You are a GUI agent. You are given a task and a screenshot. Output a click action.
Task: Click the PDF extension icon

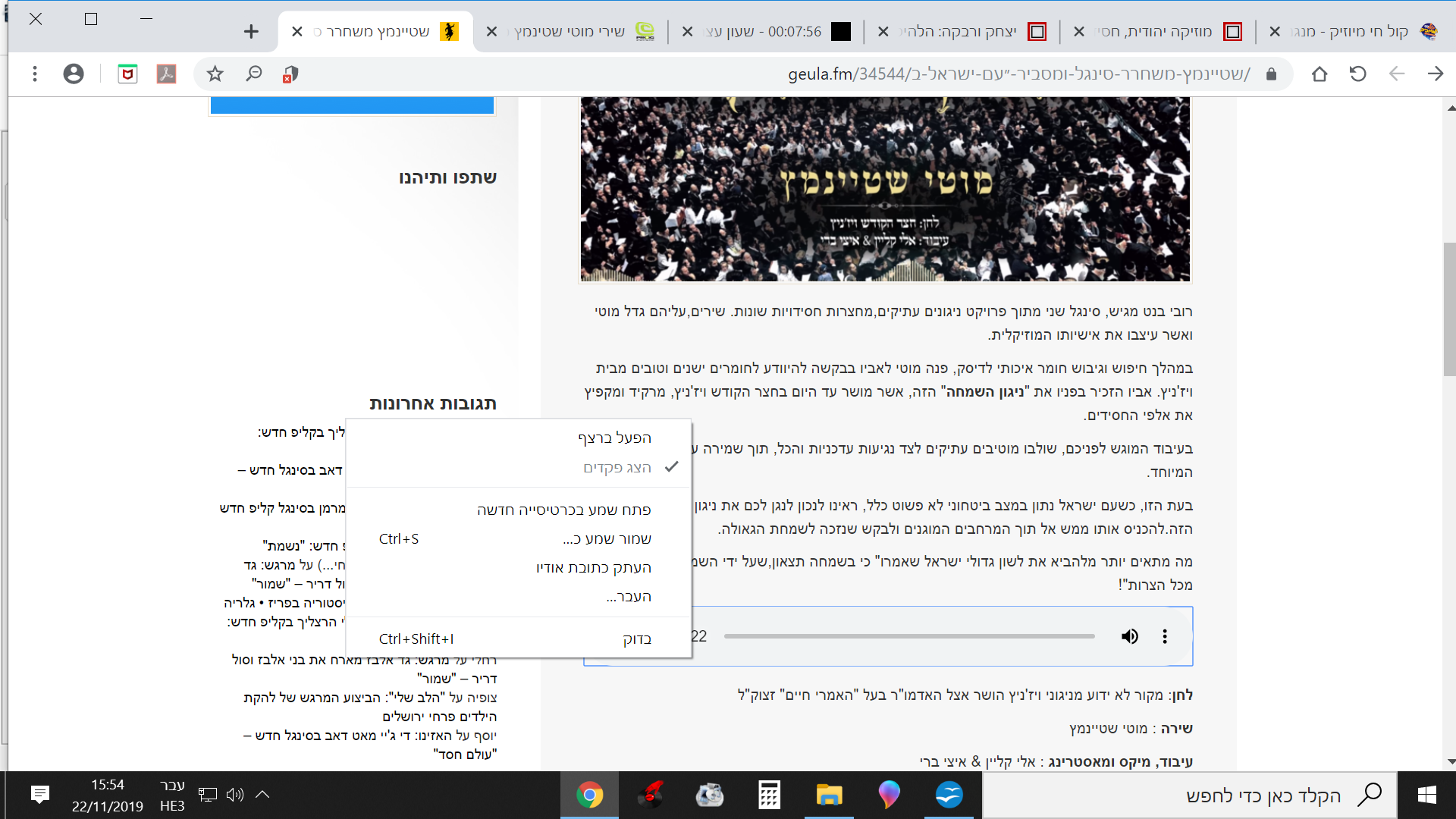(x=166, y=74)
